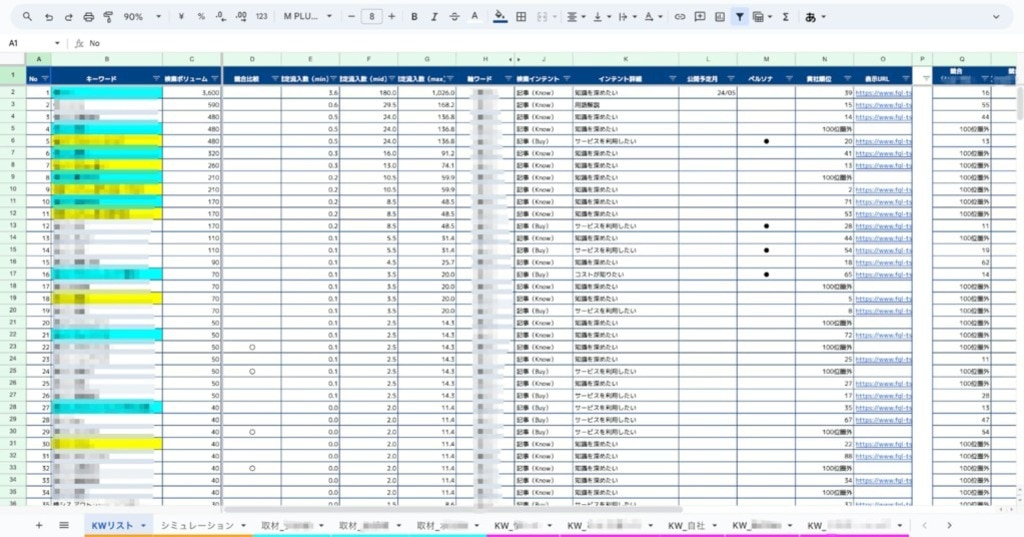The height and width of the screenshot is (537, 1024).
Task: Open the name box dropdown arrow
Action: 57,43
